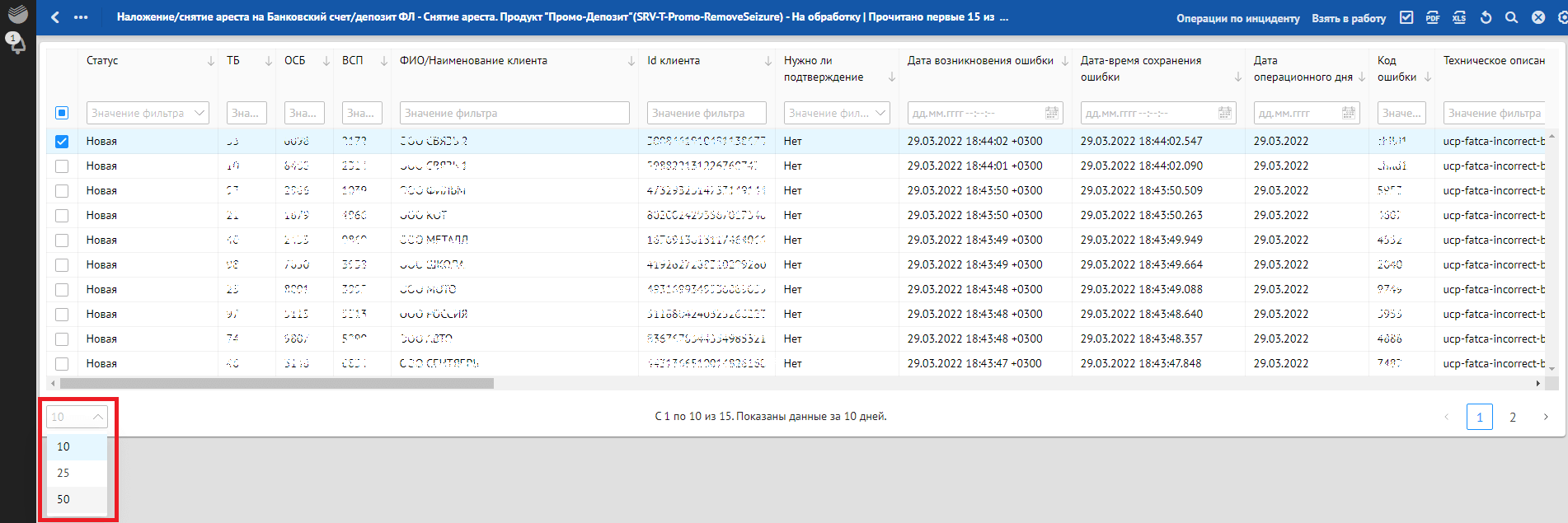This screenshot has height=523, width=1568.
Task: Click the refresh arrow icon
Action: (1486, 17)
